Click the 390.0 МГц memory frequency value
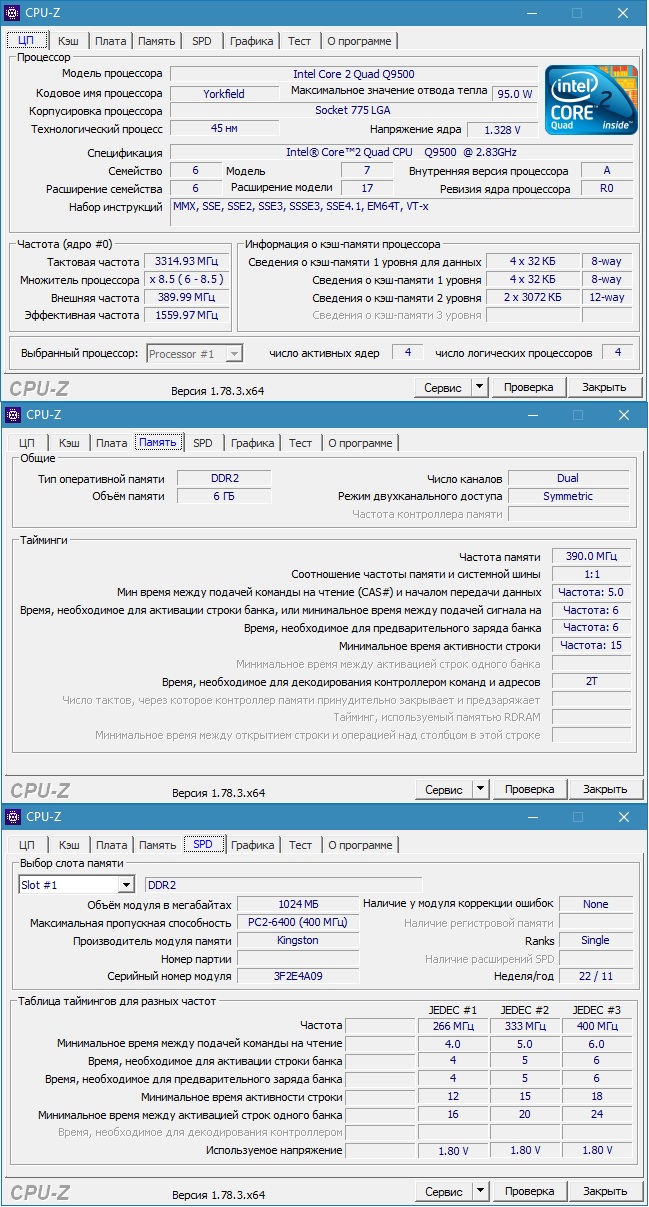Screen dimensions: 649x1207 pyautogui.click(x=590, y=557)
